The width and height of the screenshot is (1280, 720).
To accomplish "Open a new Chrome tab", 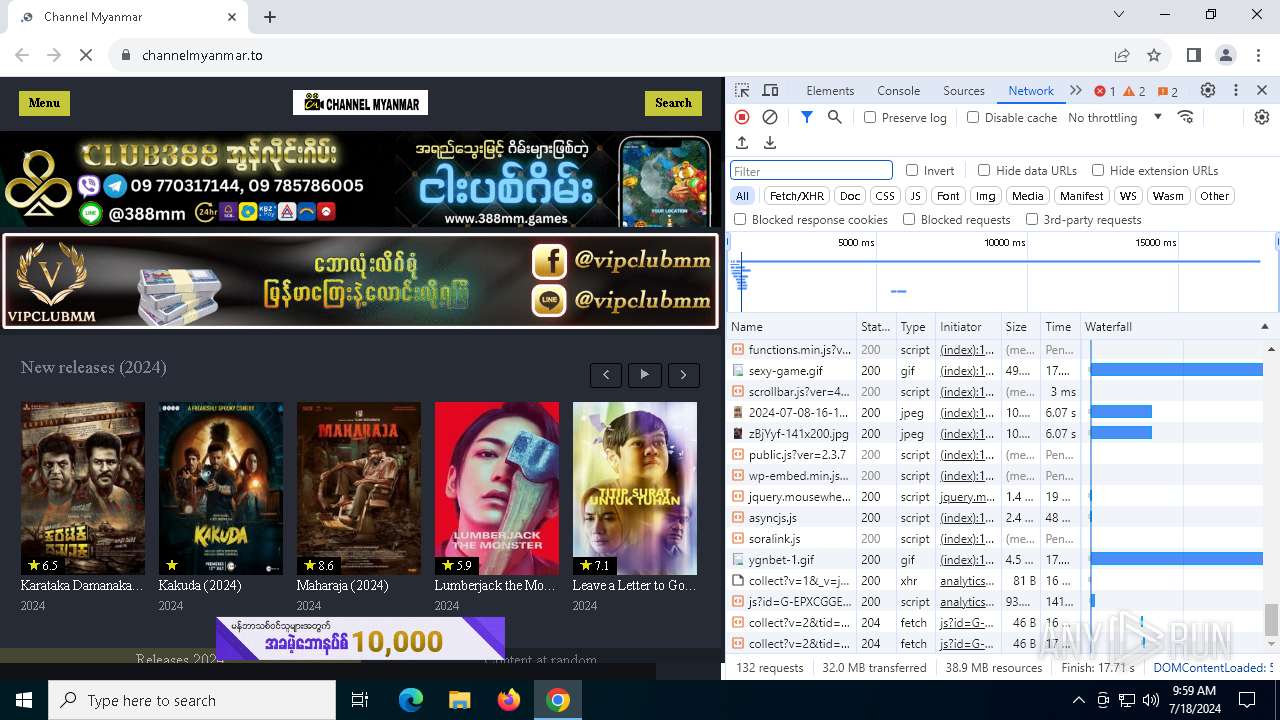I will (x=270, y=17).
